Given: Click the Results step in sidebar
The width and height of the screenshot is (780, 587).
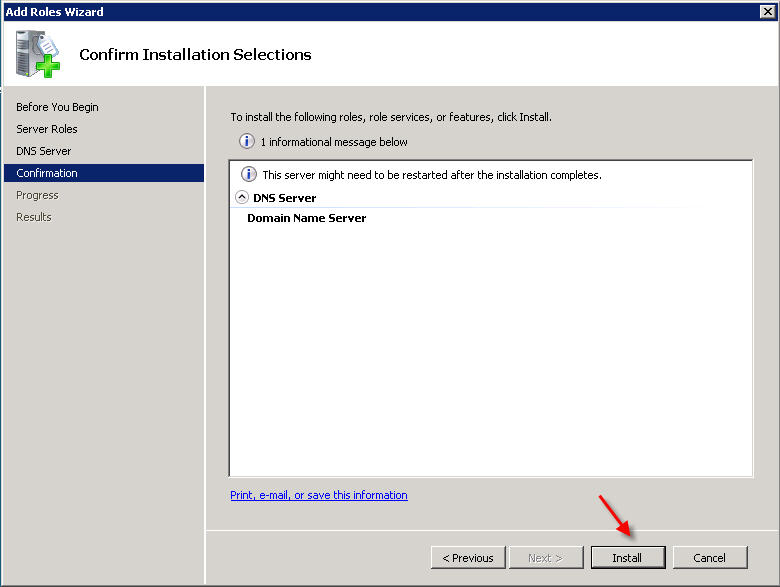Looking at the screenshot, I should pos(34,217).
